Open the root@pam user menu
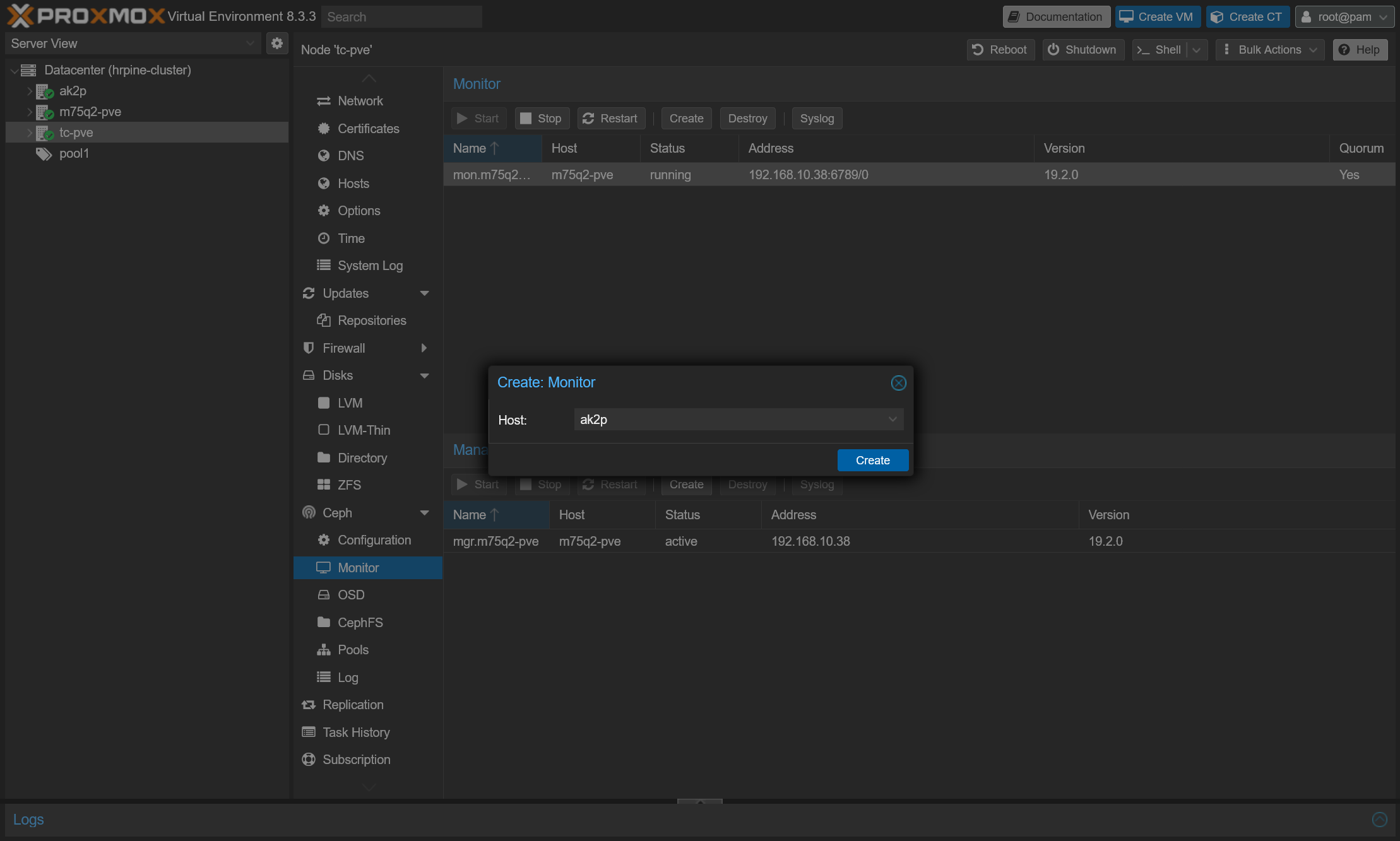 (1344, 17)
